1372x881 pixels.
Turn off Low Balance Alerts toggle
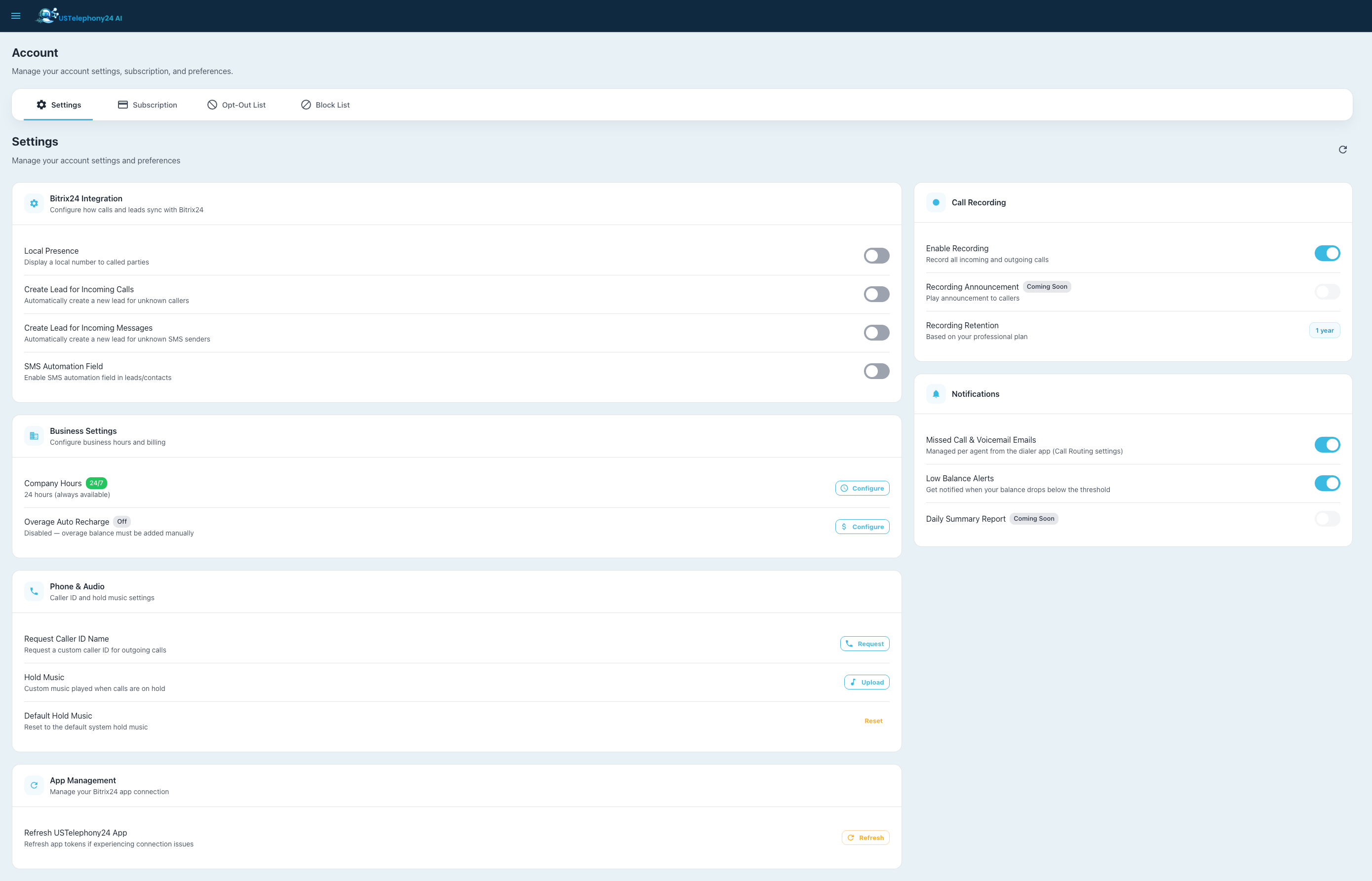tap(1327, 483)
